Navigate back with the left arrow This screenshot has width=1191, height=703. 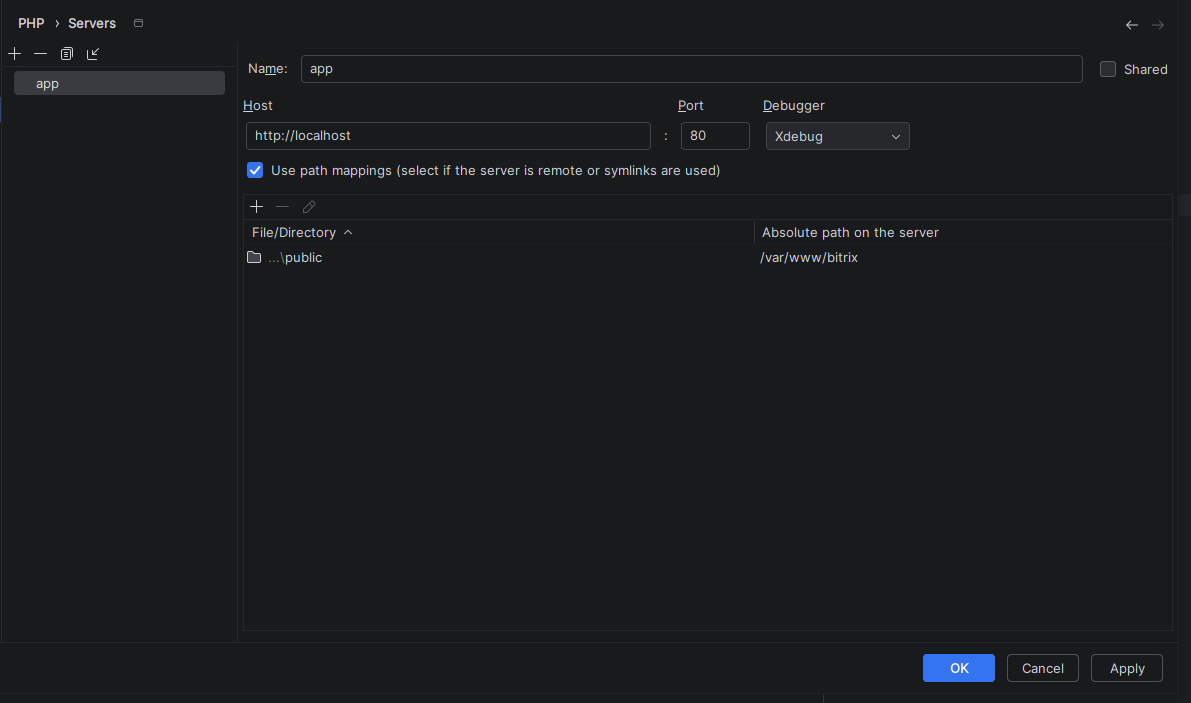[x=1132, y=25]
